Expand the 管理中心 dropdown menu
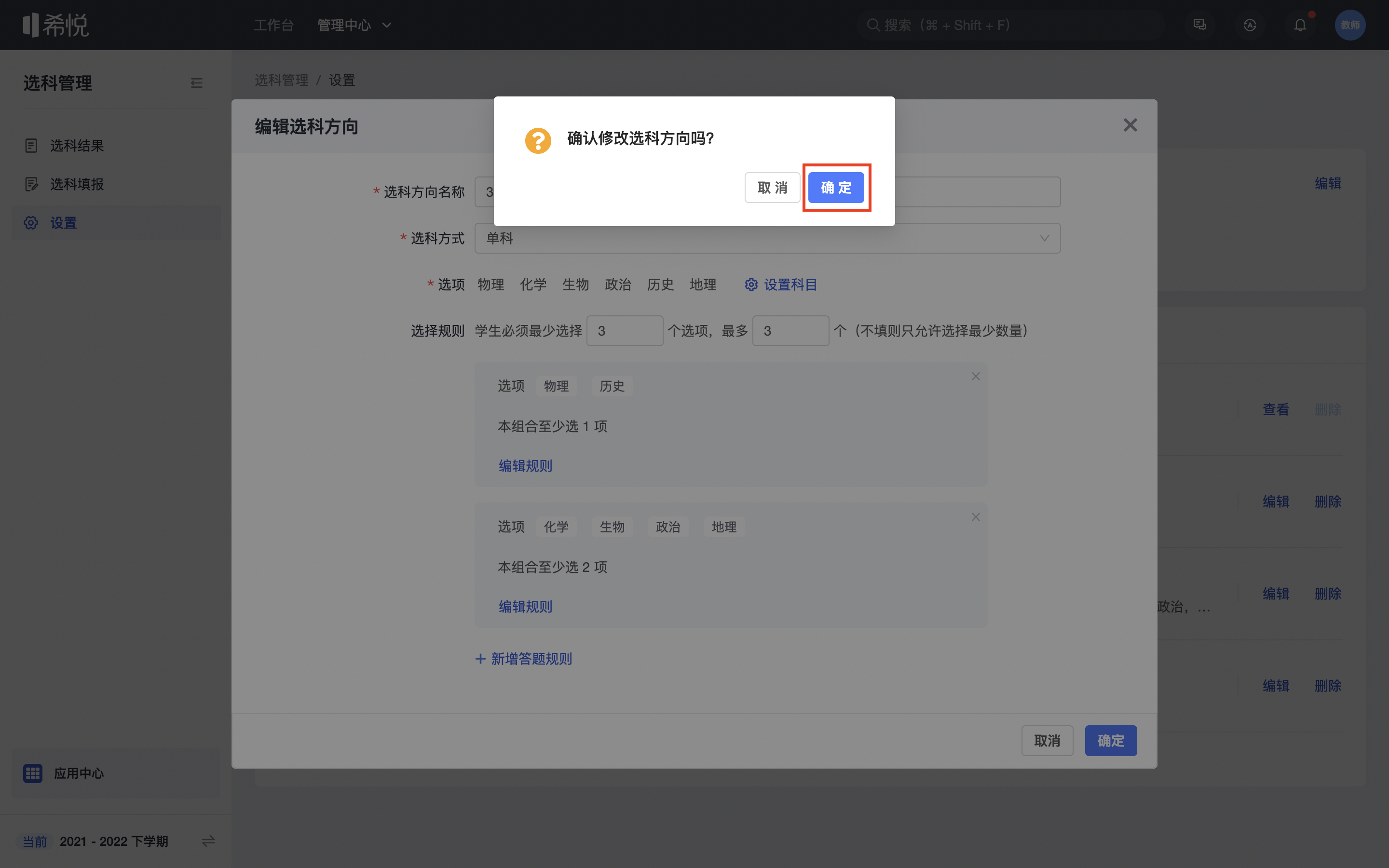Screen dimensions: 1389x868 coord(354,25)
